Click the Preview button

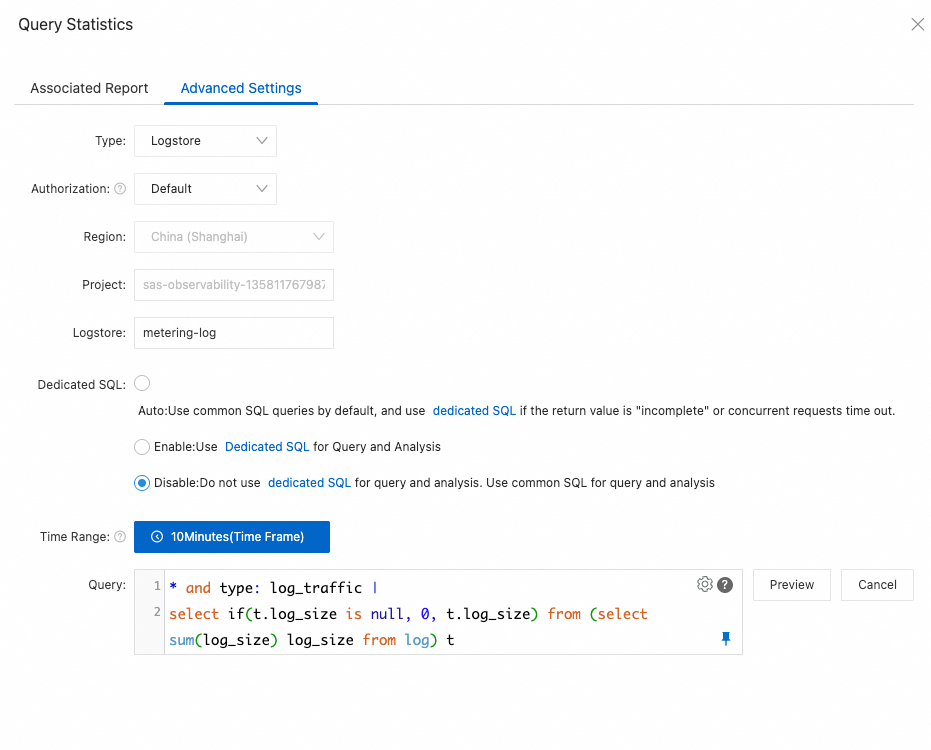pos(792,585)
